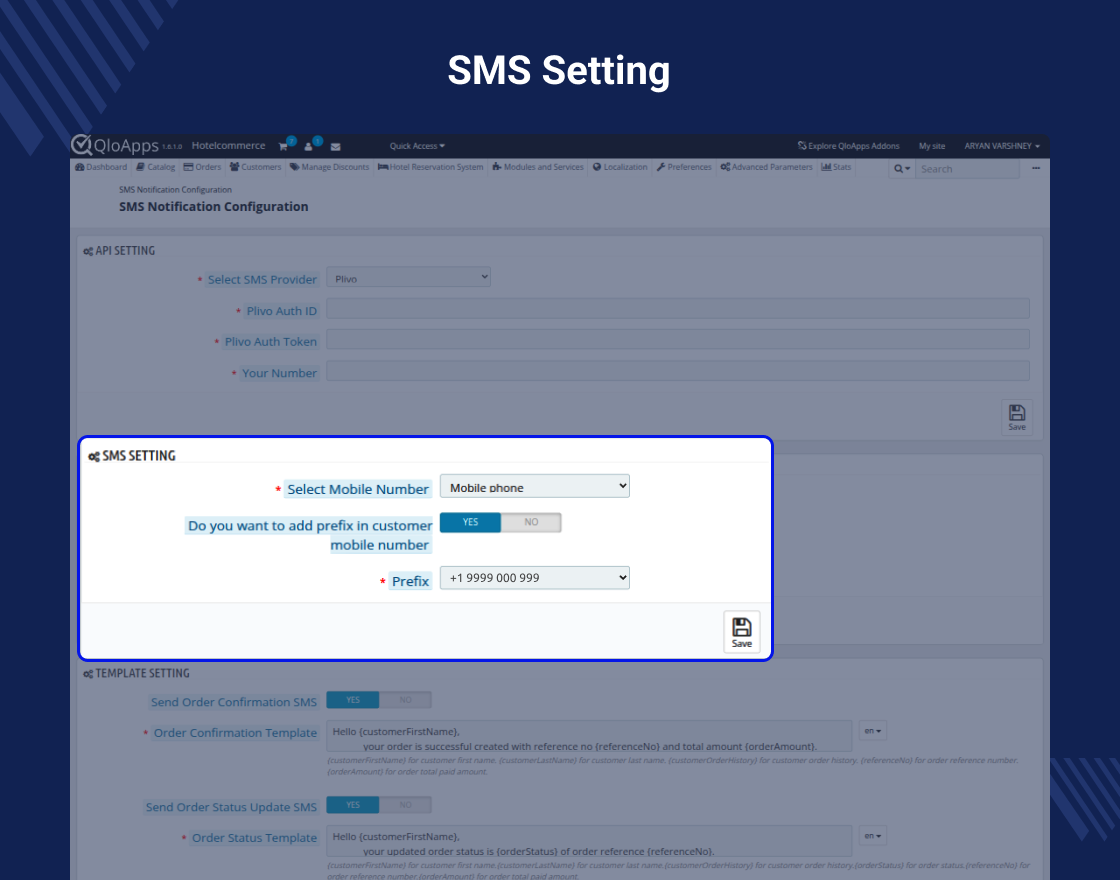Screen dimensions: 1120x880
Task: Set prefix toggle to NO
Action: coord(531,522)
